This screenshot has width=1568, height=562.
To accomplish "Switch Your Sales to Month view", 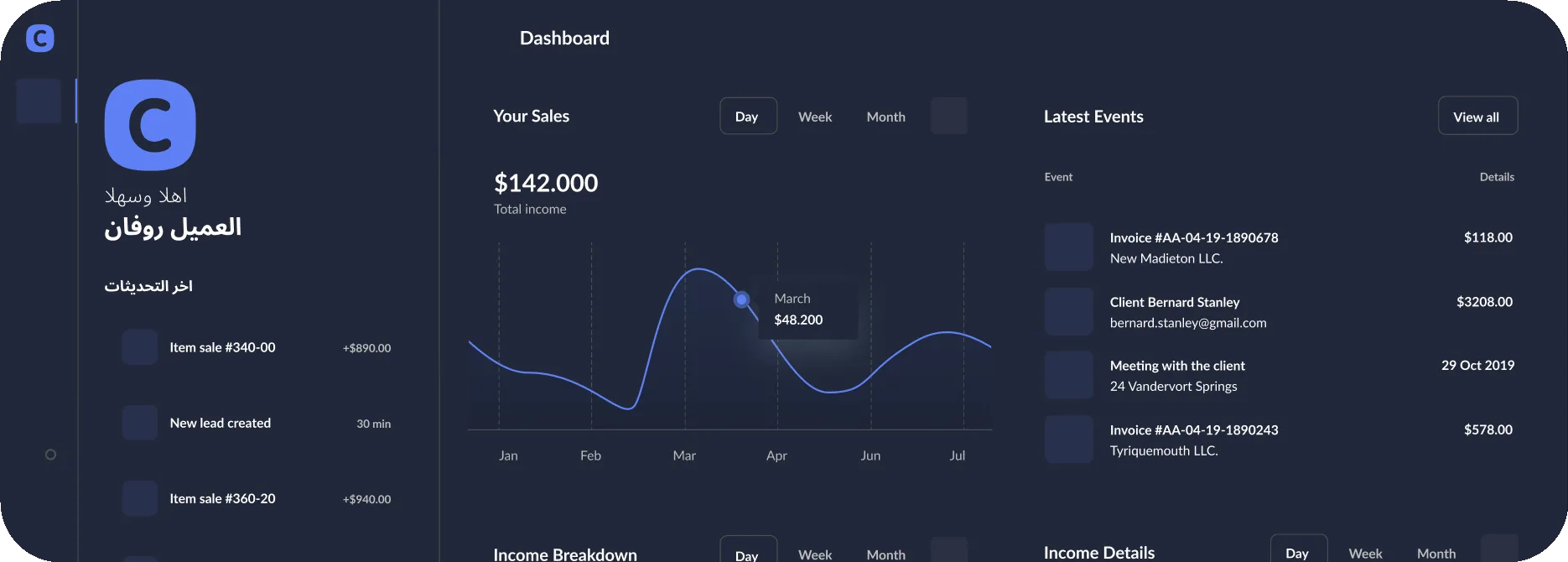I will pos(885,117).
